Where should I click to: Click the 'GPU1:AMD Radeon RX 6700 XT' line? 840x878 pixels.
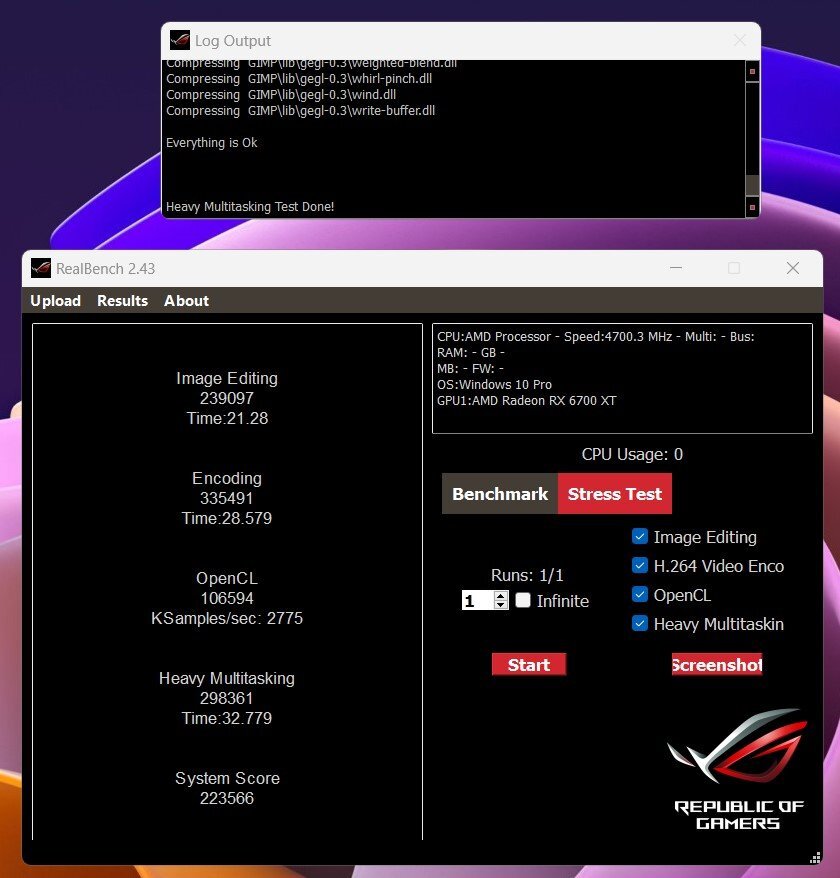(x=526, y=401)
